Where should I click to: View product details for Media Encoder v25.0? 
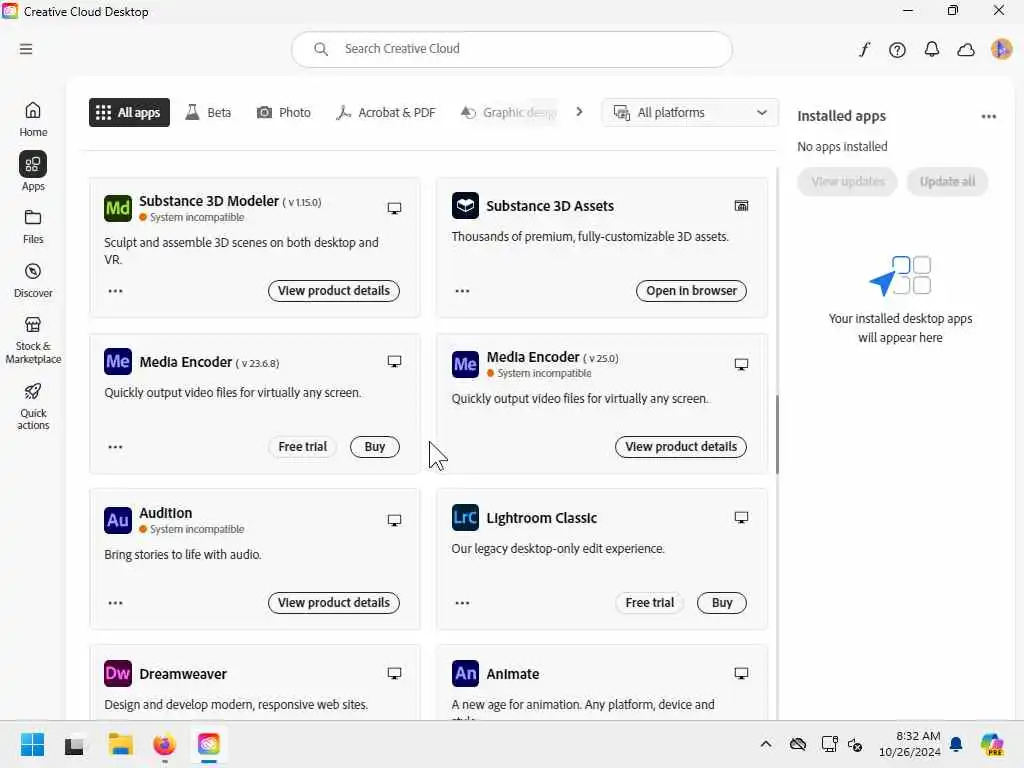click(681, 447)
